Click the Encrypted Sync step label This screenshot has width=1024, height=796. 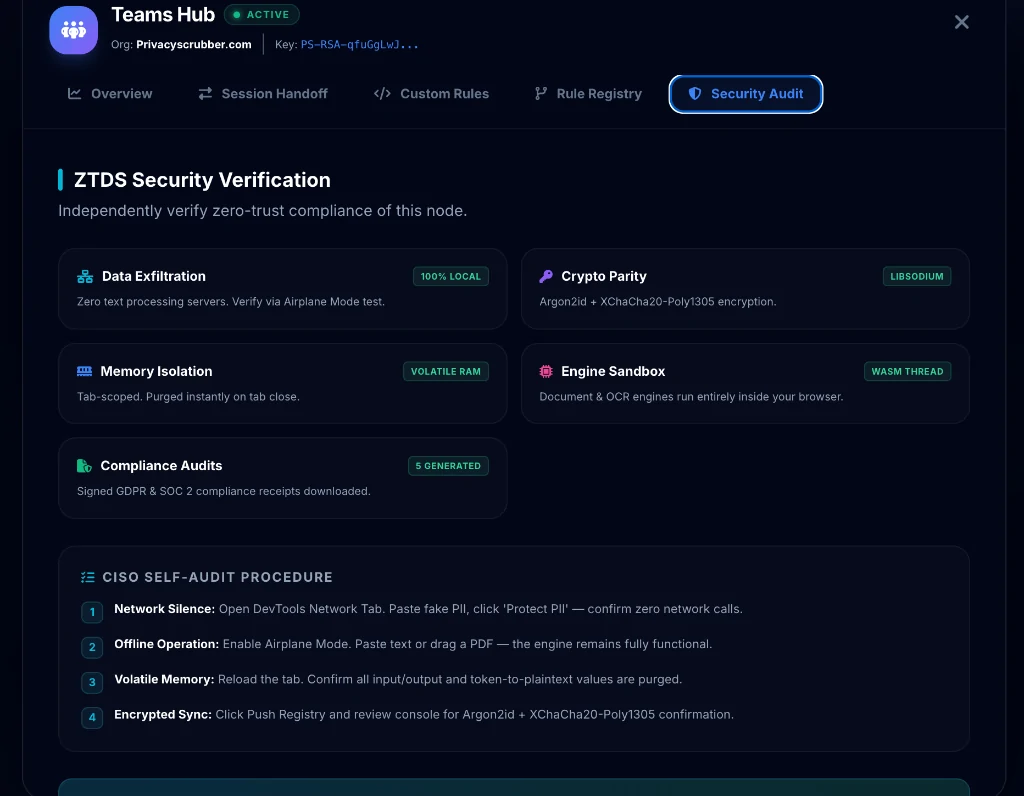163,715
